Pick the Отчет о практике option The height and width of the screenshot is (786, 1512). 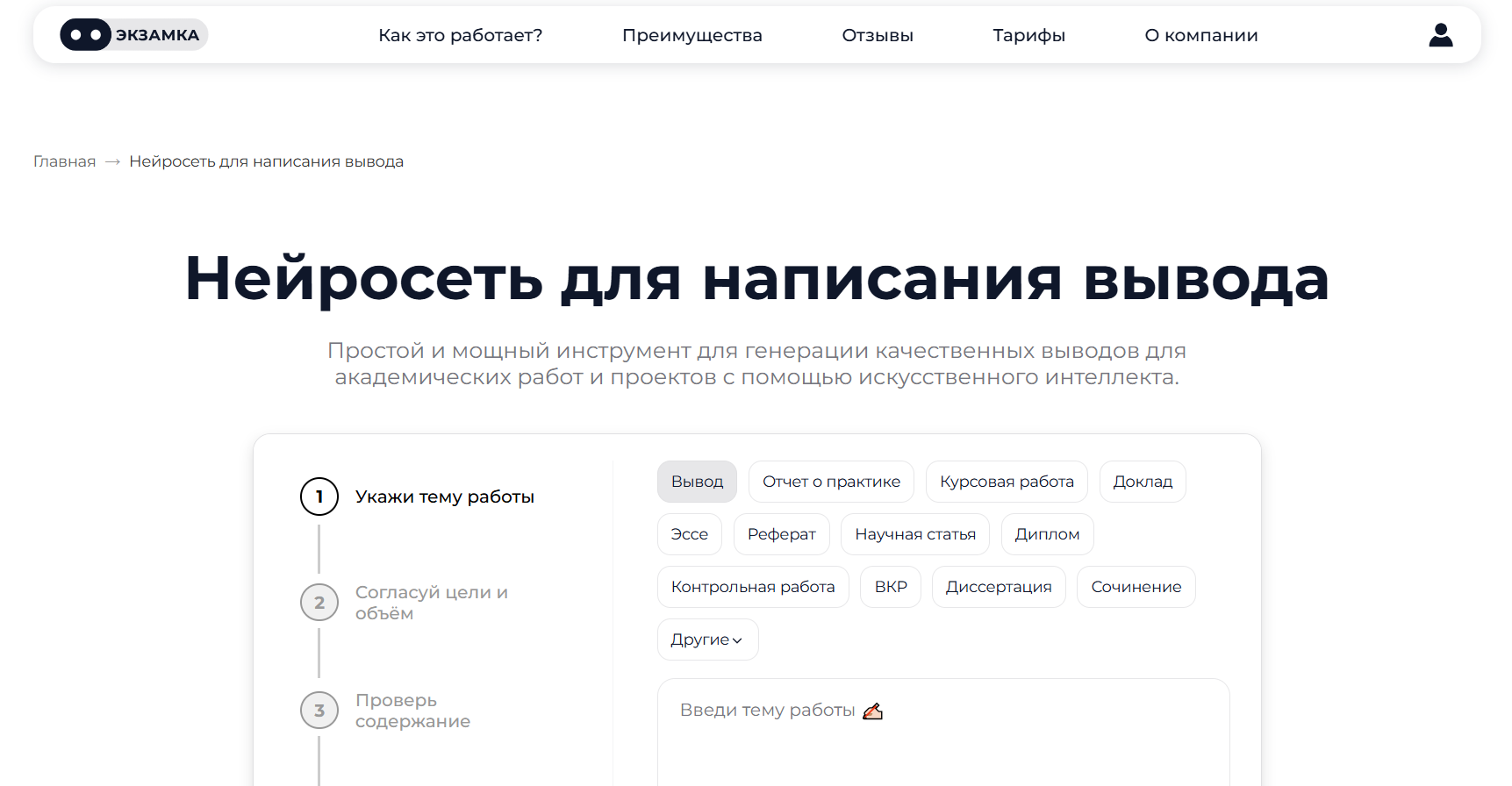click(x=831, y=482)
